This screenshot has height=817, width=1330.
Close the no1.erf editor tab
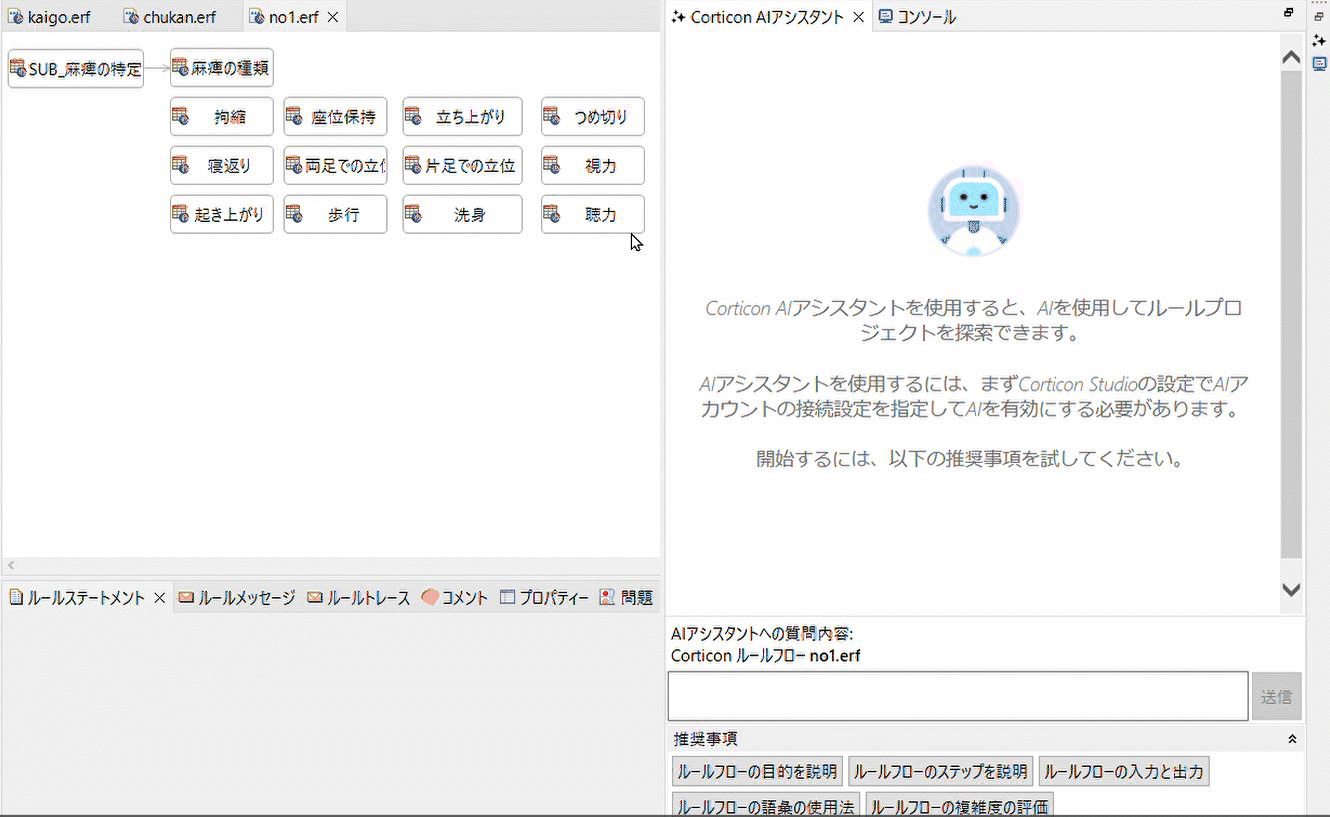coord(333,17)
